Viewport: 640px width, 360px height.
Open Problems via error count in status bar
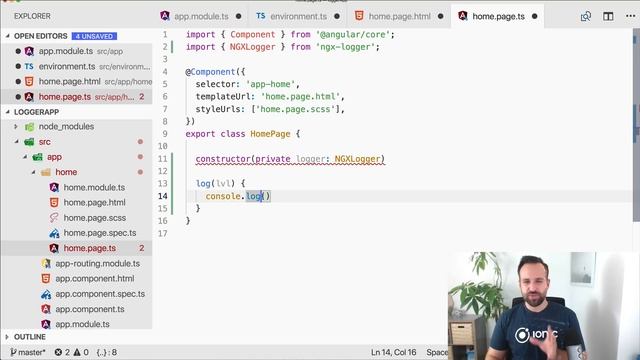point(62,352)
